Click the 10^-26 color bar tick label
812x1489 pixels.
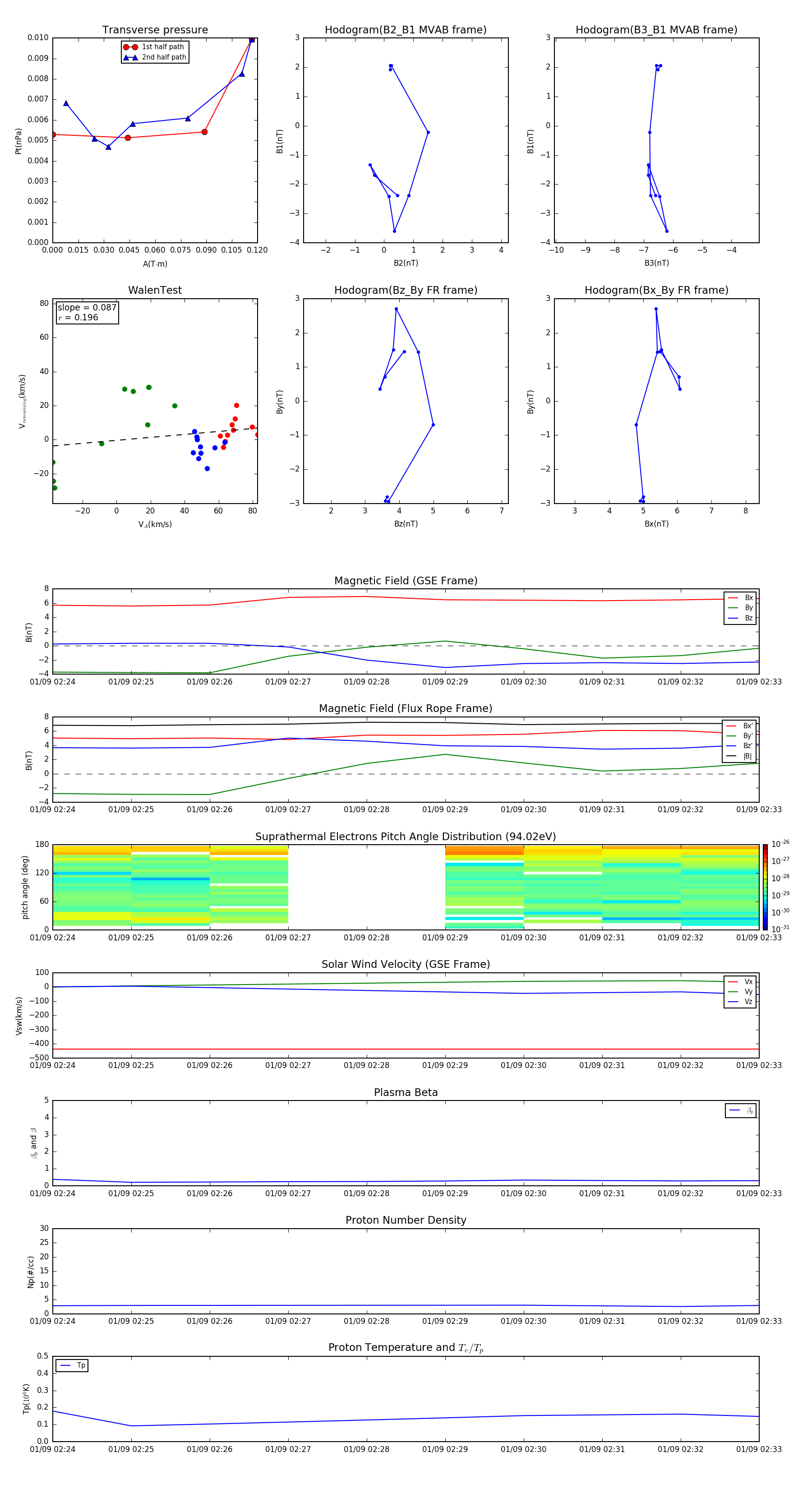coord(780,844)
